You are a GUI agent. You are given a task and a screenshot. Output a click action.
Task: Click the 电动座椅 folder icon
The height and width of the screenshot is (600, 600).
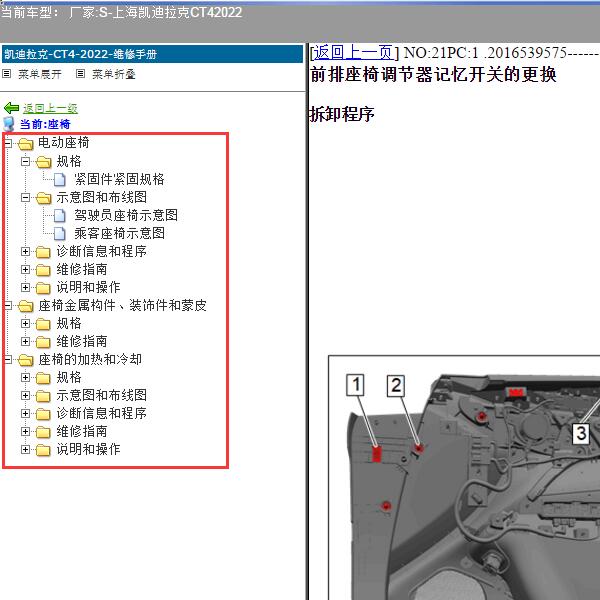[25, 144]
